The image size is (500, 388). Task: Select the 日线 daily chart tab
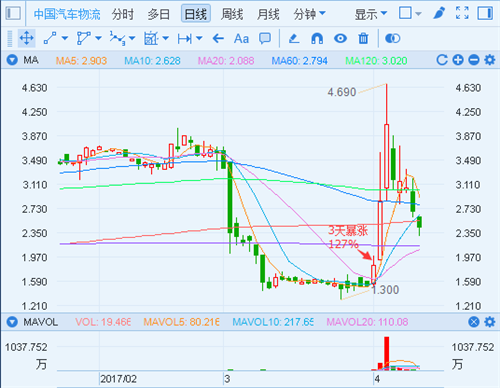click(196, 14)
